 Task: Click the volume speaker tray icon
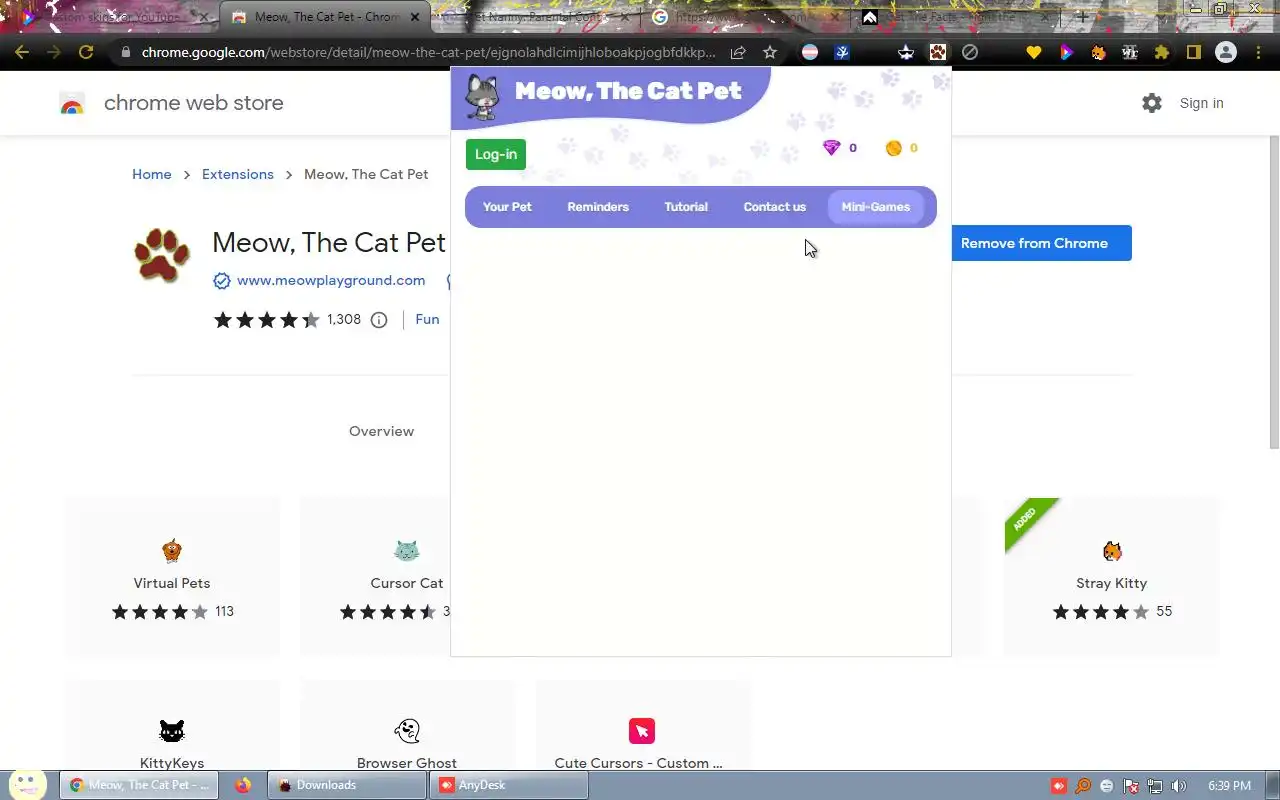pyautogui.click(x=1179, y=786)
